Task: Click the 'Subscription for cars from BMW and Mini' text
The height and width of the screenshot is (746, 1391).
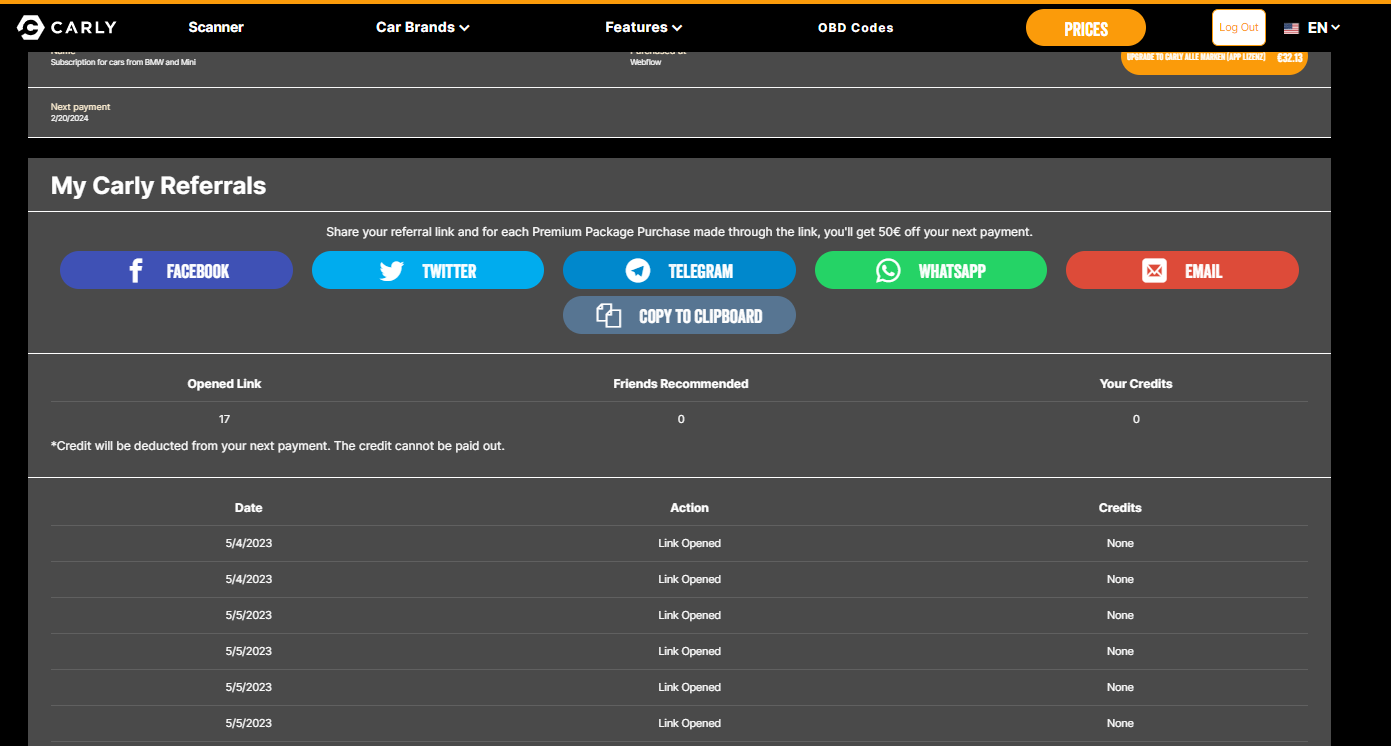Action: pyautogui.click(x=123, y=62)
